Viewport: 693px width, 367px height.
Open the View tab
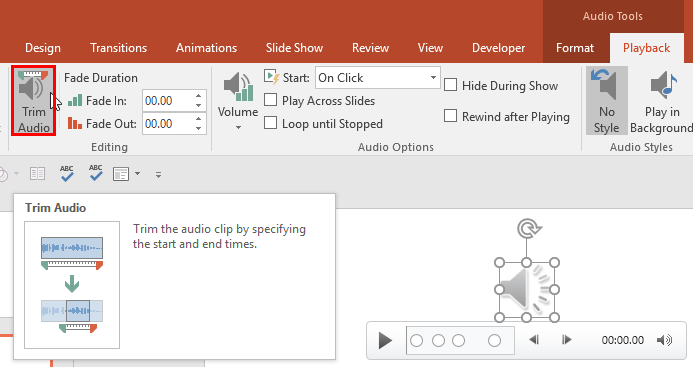point(430,48)
